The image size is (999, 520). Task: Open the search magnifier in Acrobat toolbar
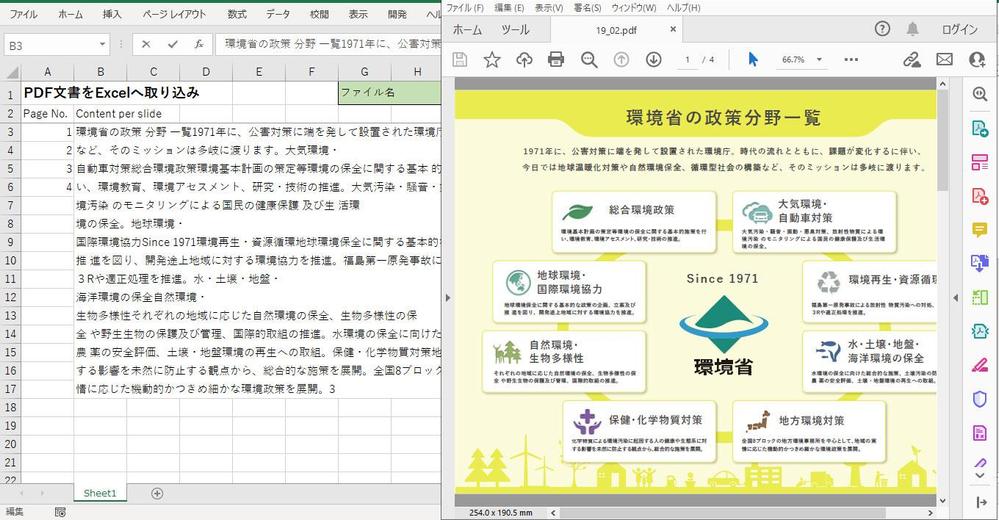pos(589,60)
